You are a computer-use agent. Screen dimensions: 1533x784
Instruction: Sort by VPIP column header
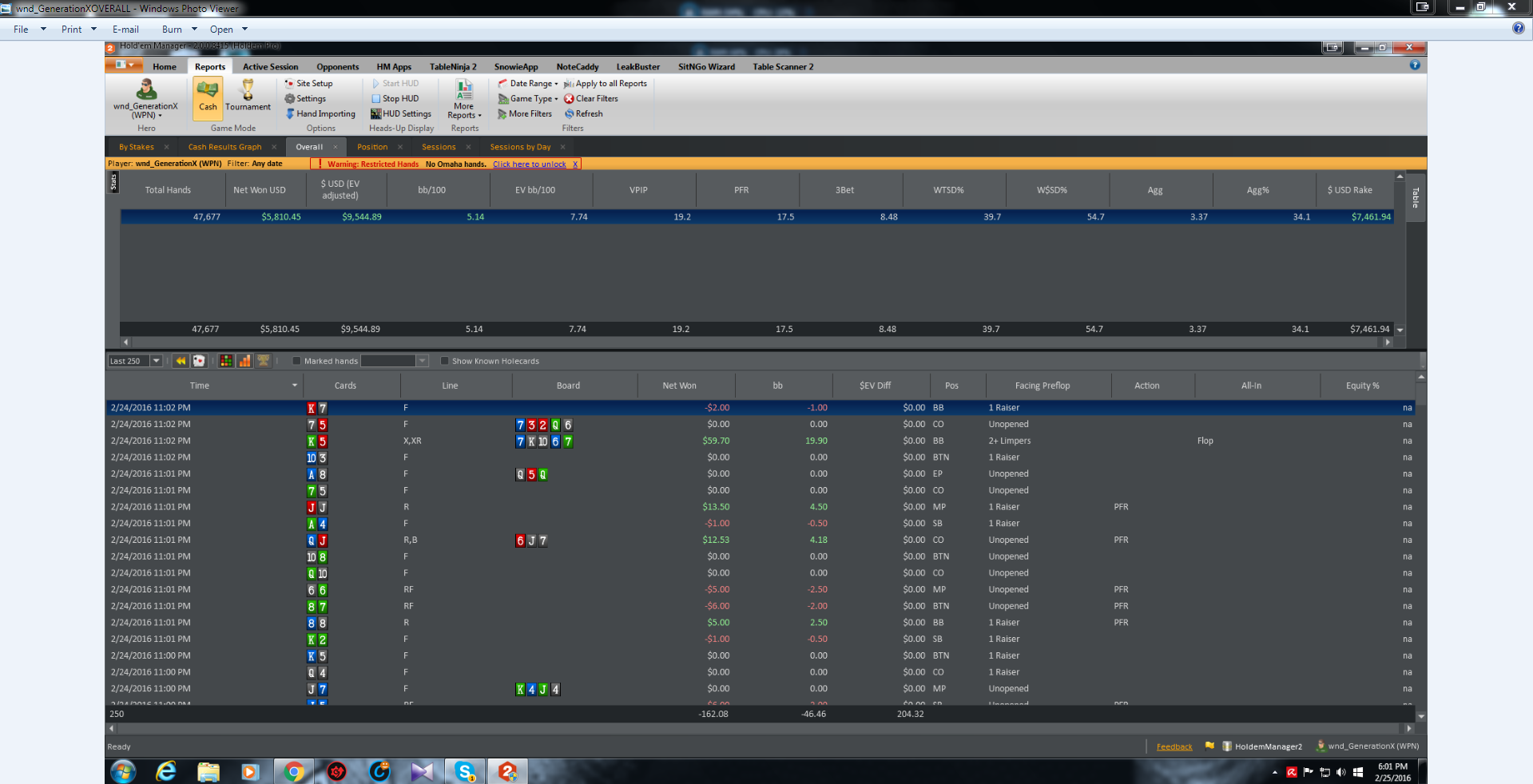click(638, 190)
